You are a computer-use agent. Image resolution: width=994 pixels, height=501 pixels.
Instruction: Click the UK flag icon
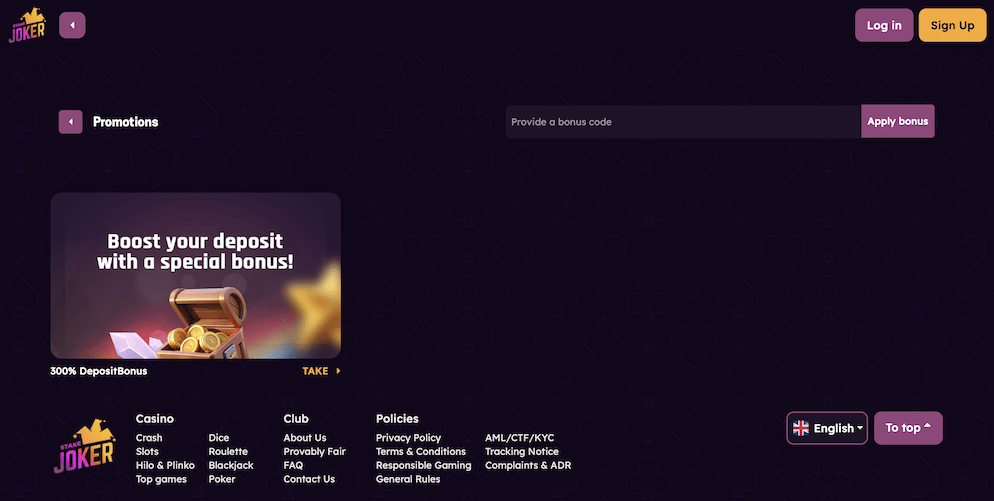point(801,428)
